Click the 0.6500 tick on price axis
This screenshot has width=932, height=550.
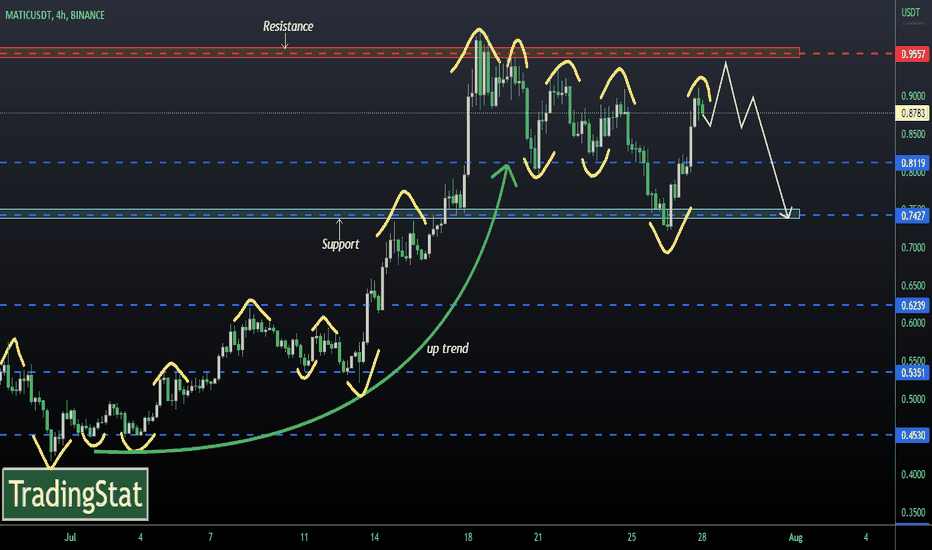coord(913,285)
